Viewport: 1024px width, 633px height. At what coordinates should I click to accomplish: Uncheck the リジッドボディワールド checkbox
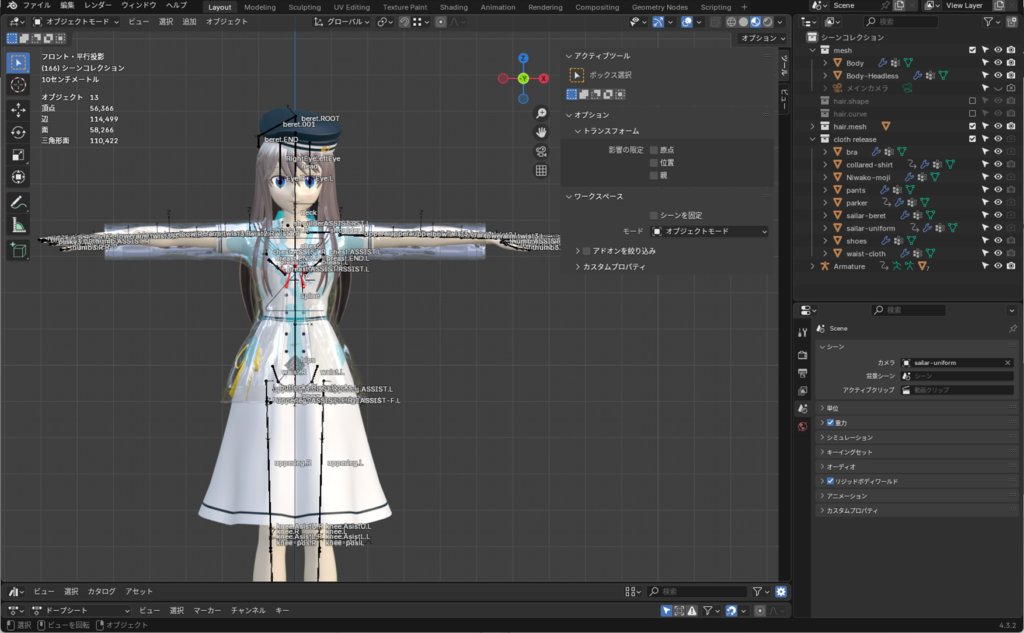[x=830, y=481]
